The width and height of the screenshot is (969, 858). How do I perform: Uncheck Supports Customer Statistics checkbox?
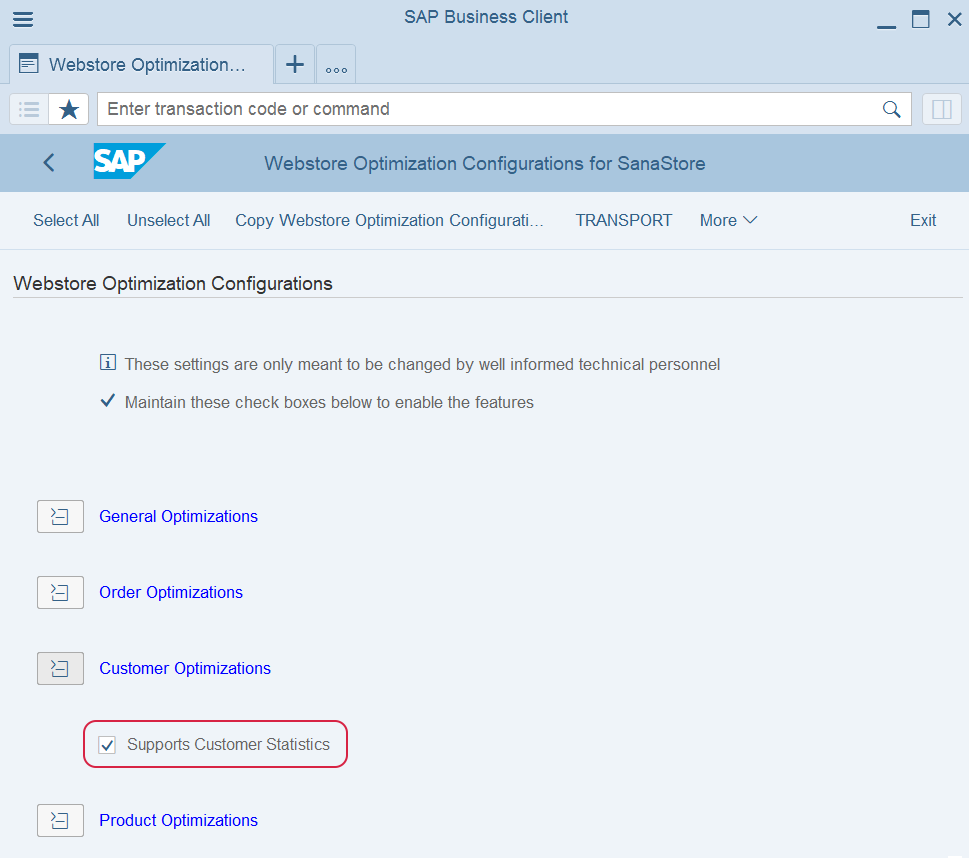[x=107, y=745]
